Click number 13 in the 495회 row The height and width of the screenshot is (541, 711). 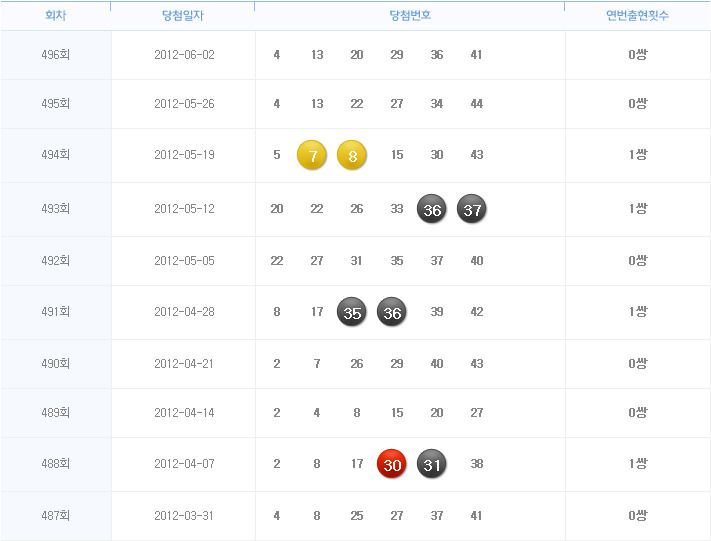click(317, 104)
